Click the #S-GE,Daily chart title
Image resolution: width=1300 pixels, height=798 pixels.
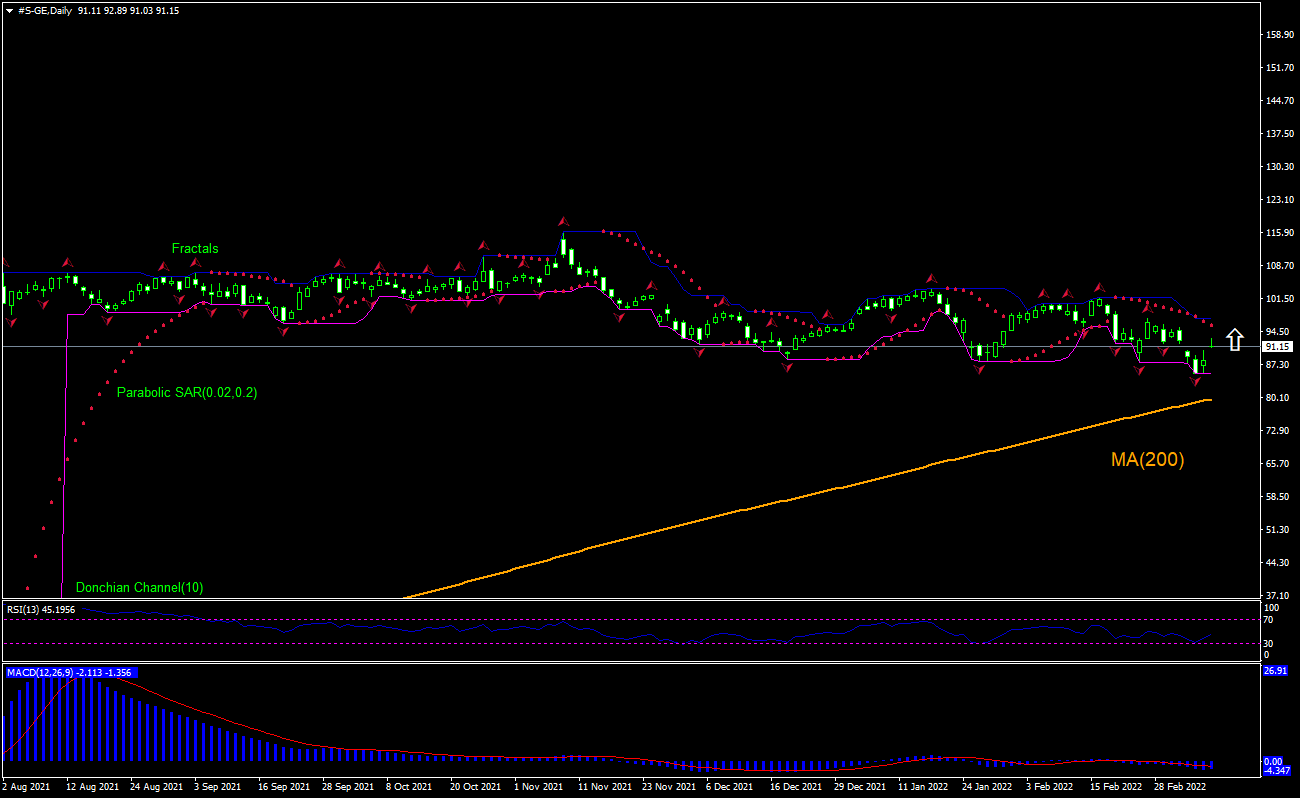[x=45, y=11]
